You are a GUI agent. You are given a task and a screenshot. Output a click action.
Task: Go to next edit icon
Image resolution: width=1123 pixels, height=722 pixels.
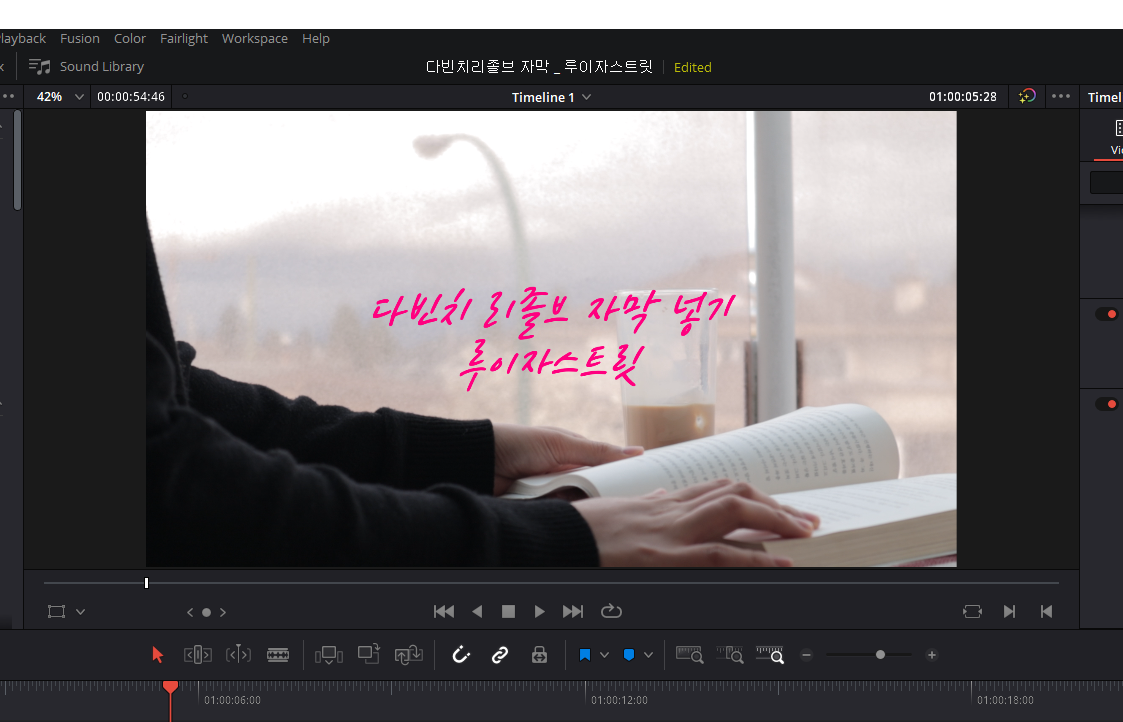pyautogui.click(x=1009, y=612)
